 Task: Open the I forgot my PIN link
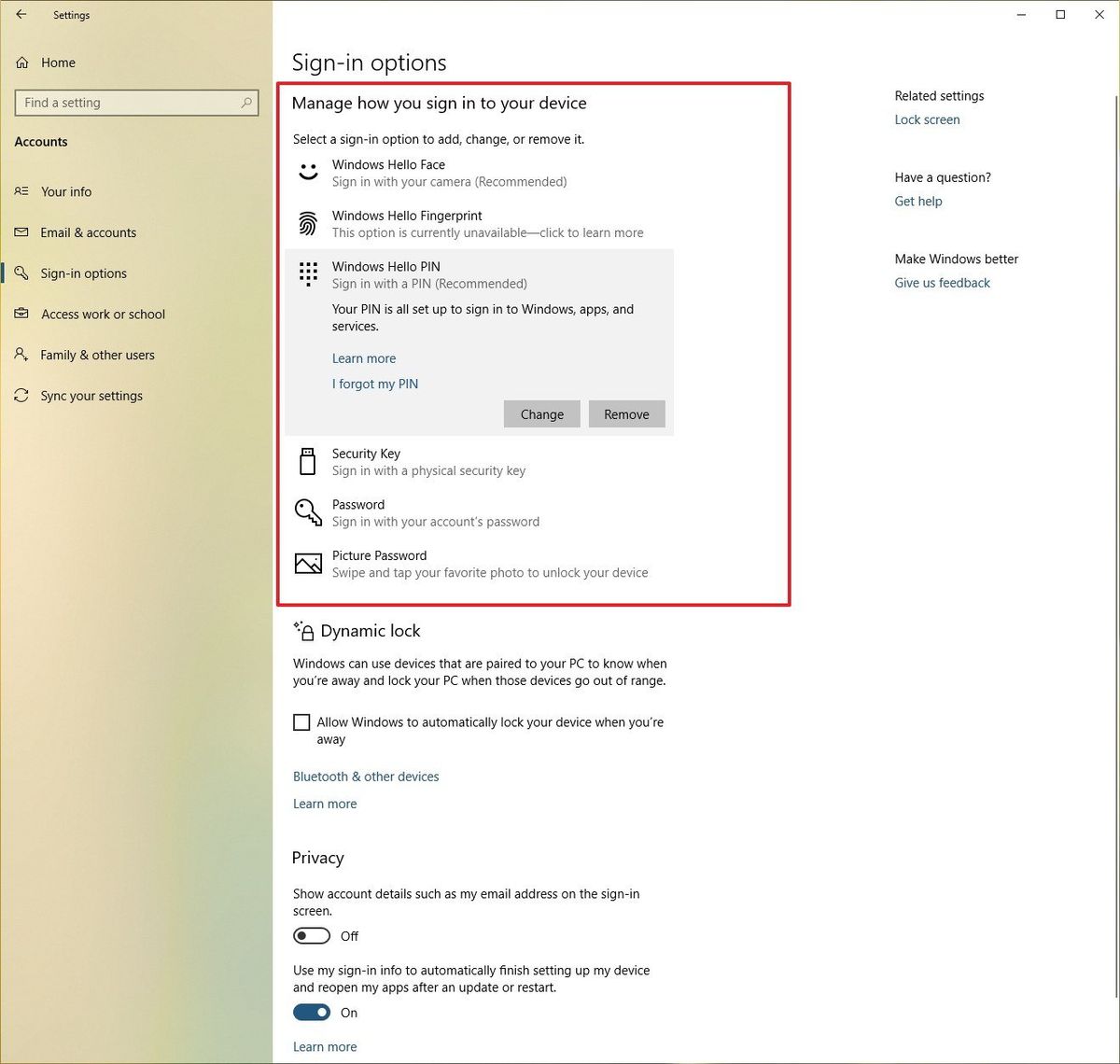[x=374, y=384]
